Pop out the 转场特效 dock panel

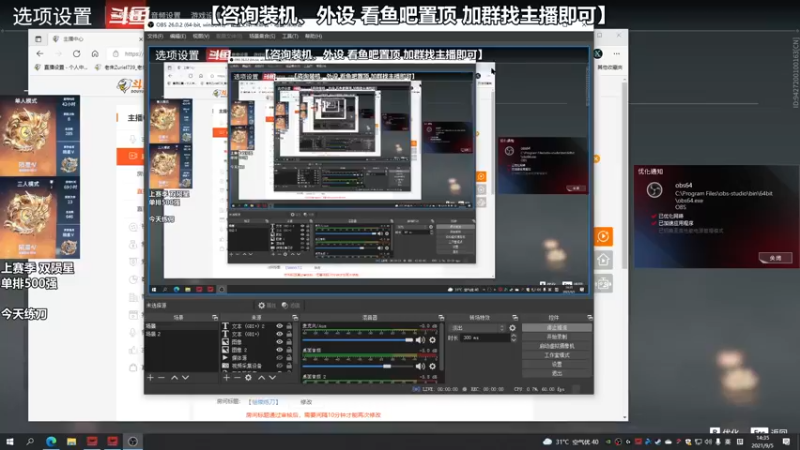pos(515,317)
